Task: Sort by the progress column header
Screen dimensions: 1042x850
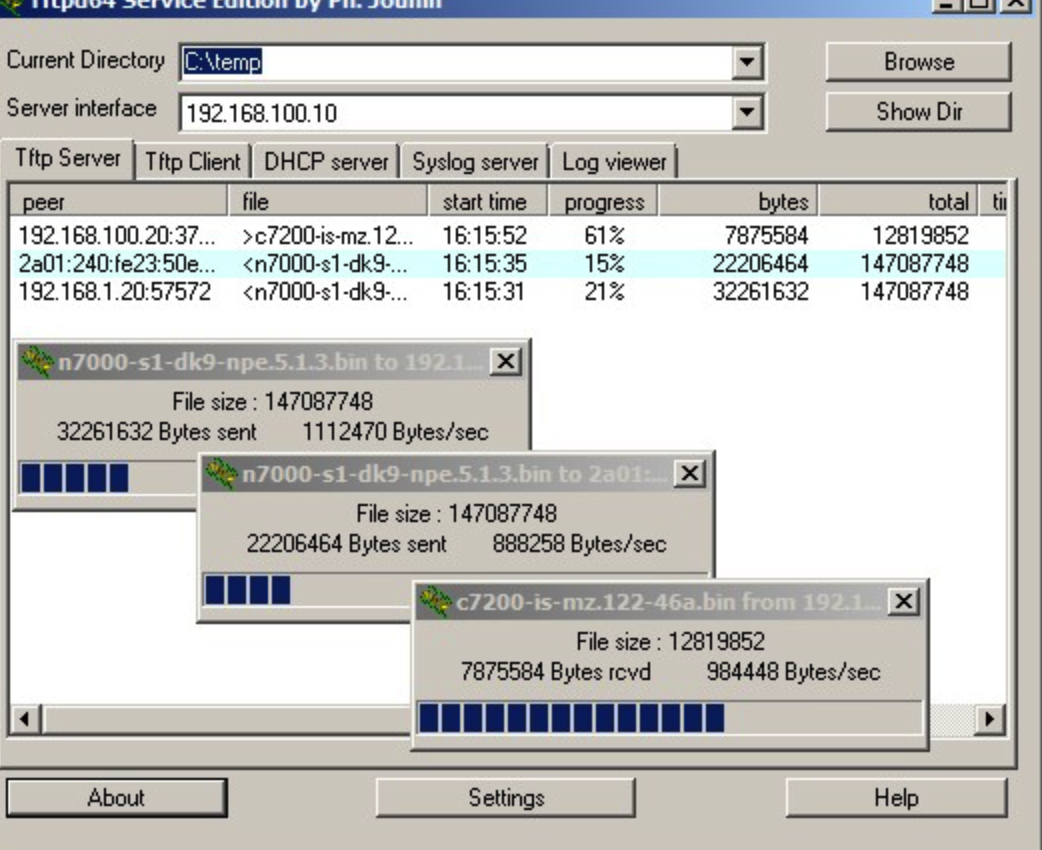Action: click(x=603, y=201)
